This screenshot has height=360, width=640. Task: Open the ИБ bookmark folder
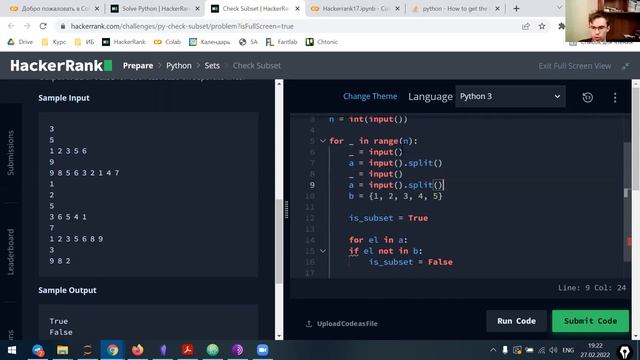click(x=84, y=42)
